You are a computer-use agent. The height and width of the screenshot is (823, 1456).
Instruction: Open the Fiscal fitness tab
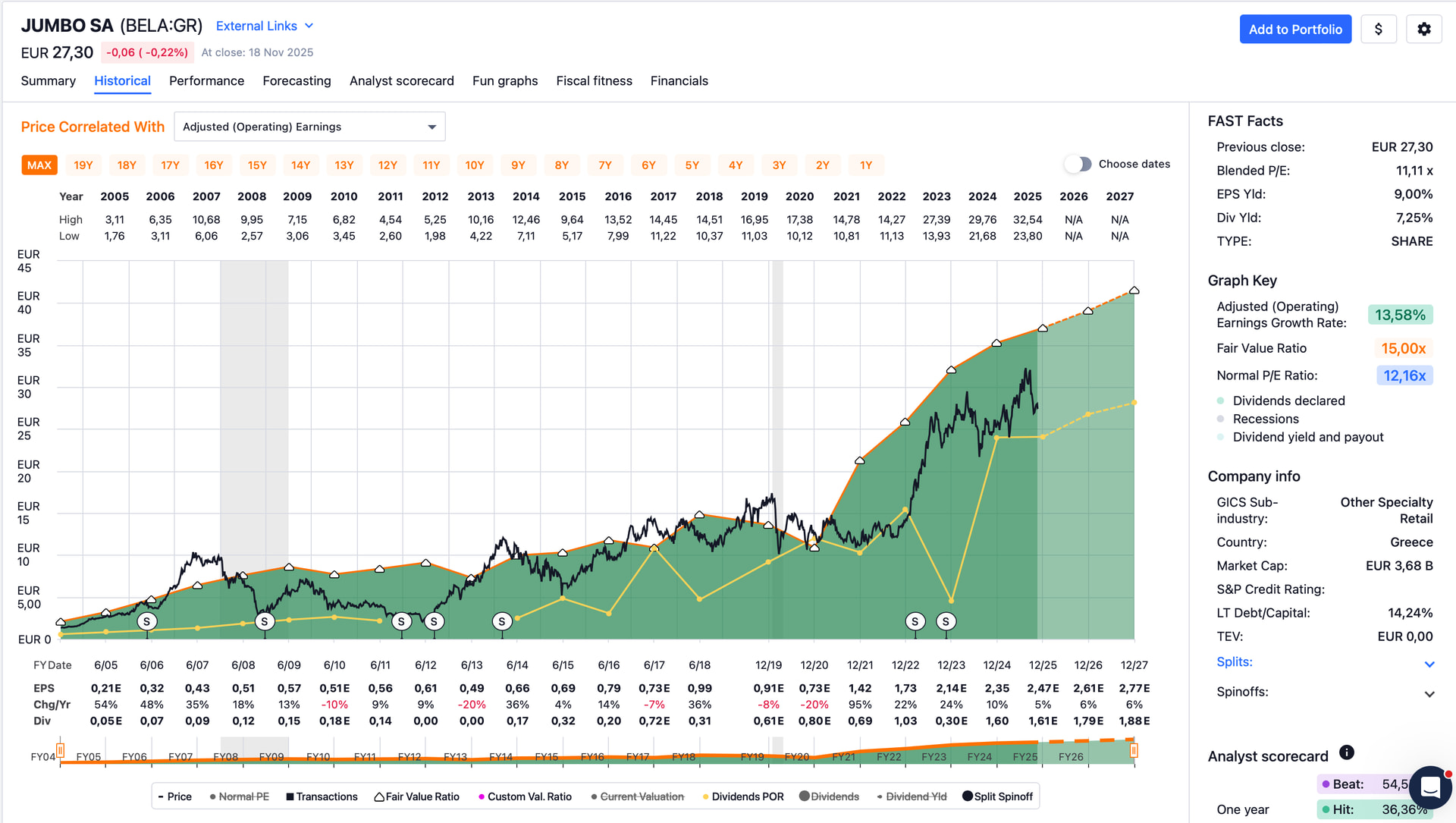point(594,81)
